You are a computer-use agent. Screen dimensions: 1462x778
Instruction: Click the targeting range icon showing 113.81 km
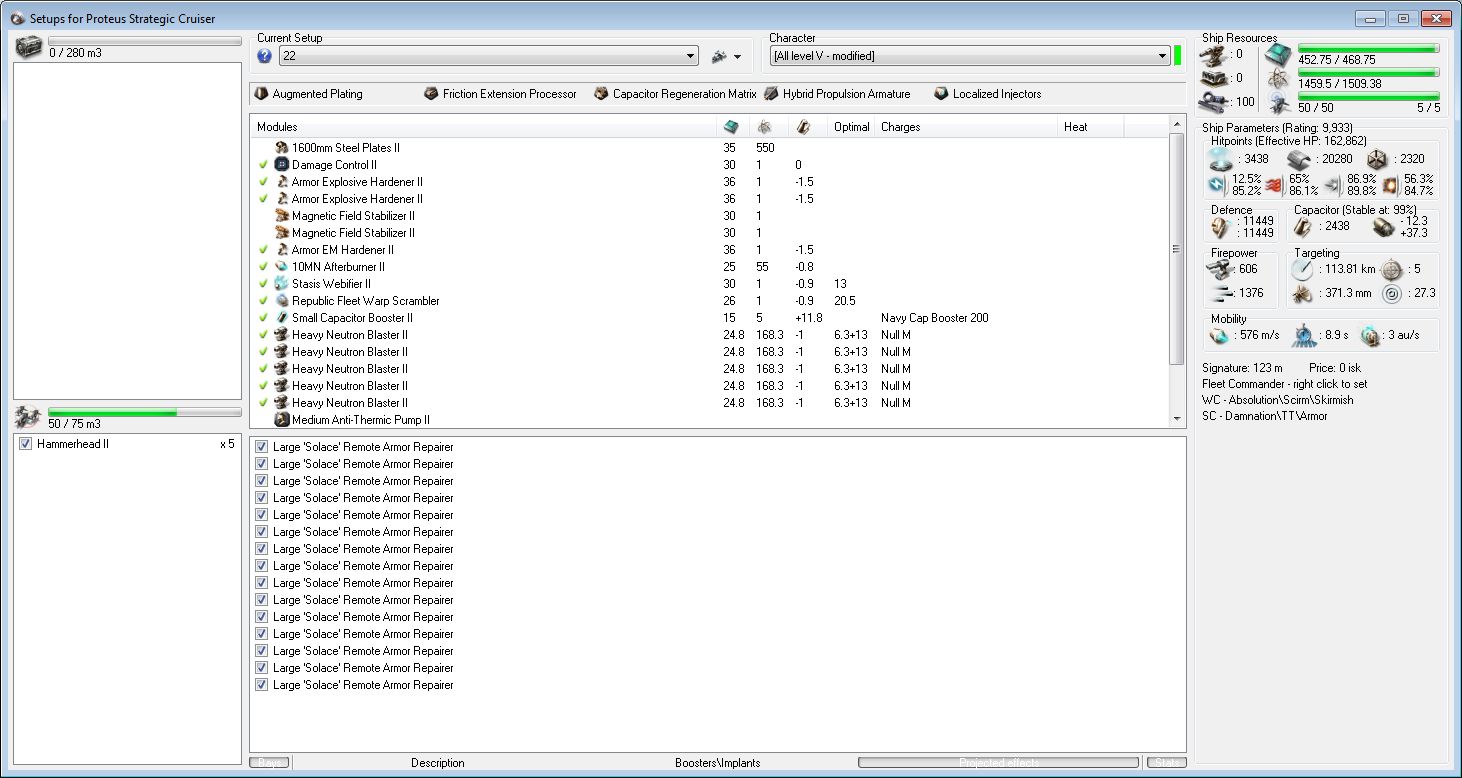click(1301, 269)
